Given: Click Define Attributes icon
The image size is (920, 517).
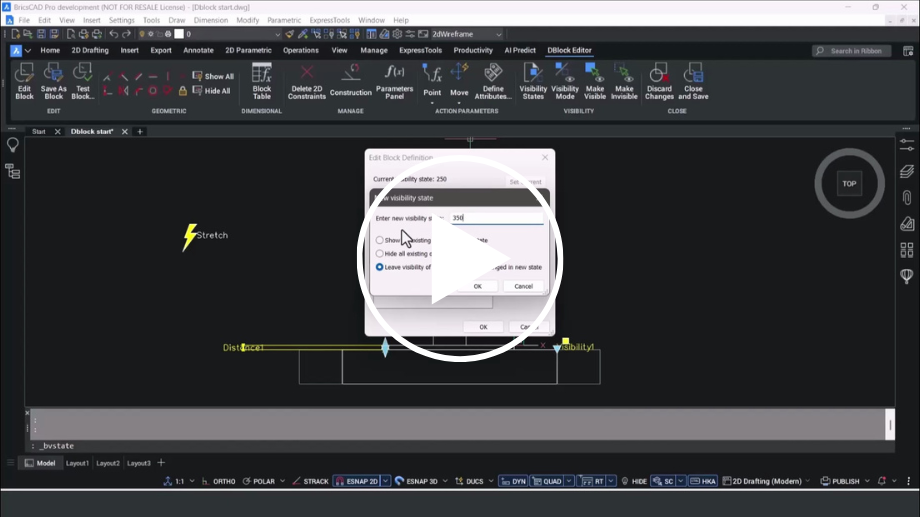Looking at the screenshot, I should tap(493, 81).
